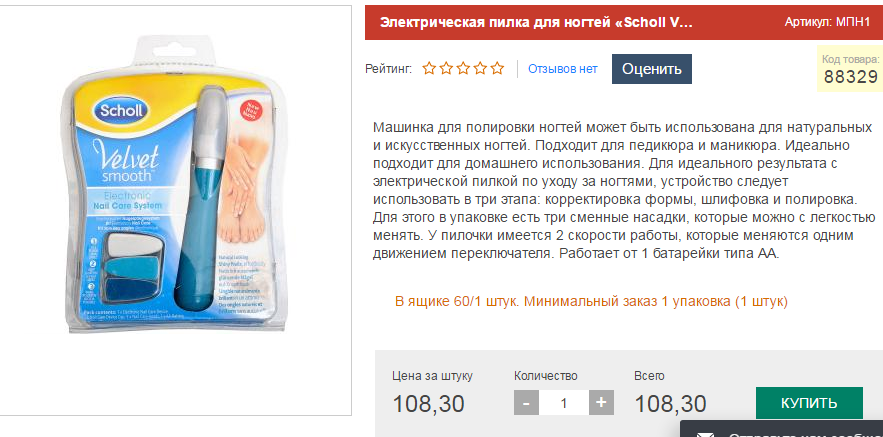Screen dimensions: 883x437
Task: Click the product title in the red header
Action: tap(536, 23)
